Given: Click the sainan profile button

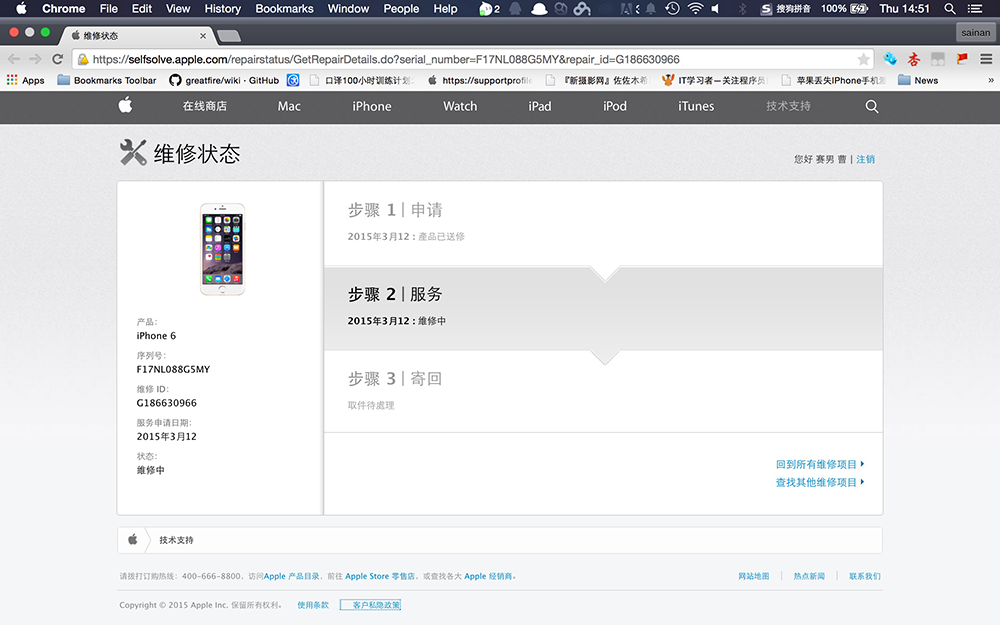Looking at the screenshot, I should tap(976, 33).
